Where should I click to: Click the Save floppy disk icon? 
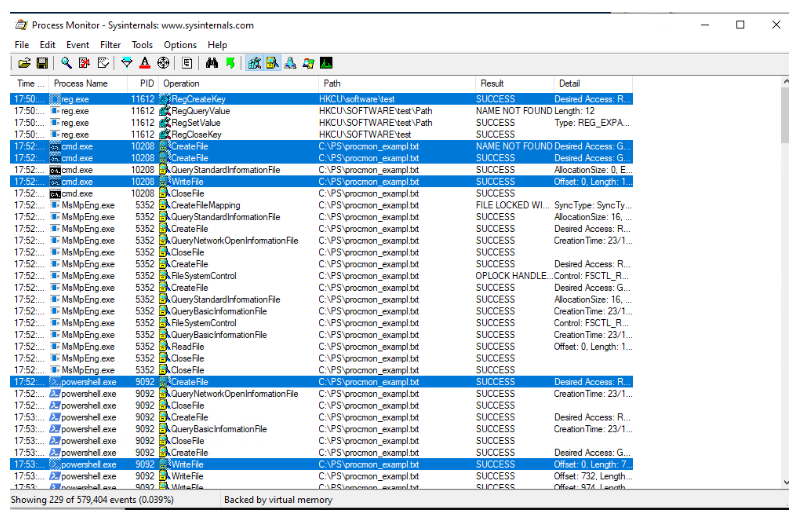[x=42, y=63]
